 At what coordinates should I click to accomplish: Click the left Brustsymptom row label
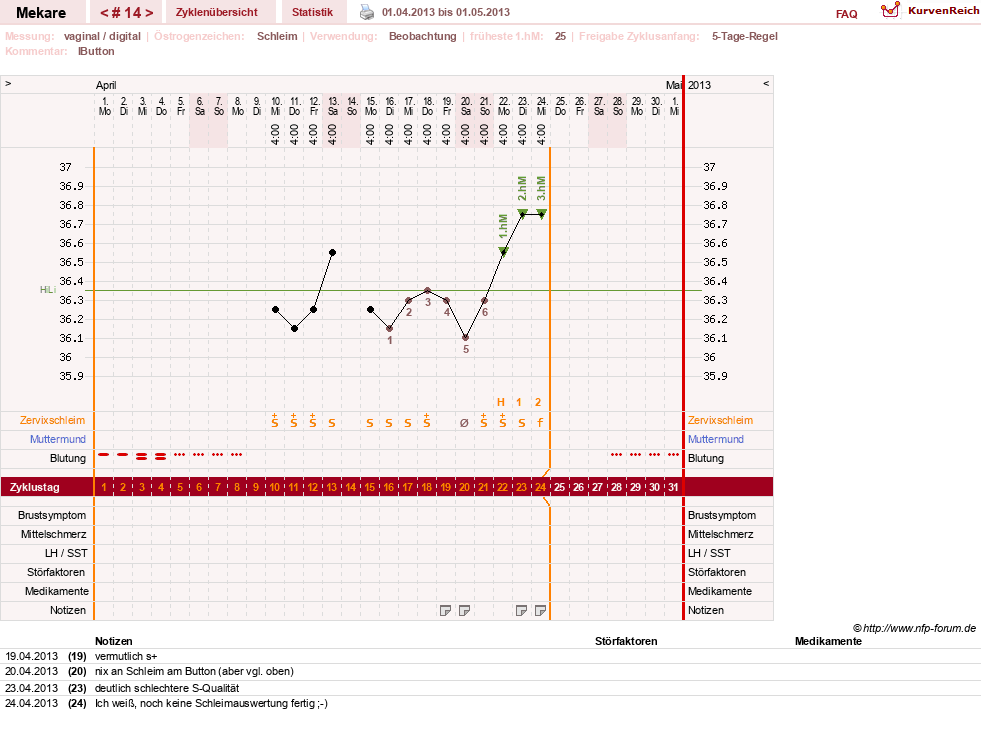click(x=52, y=515)
